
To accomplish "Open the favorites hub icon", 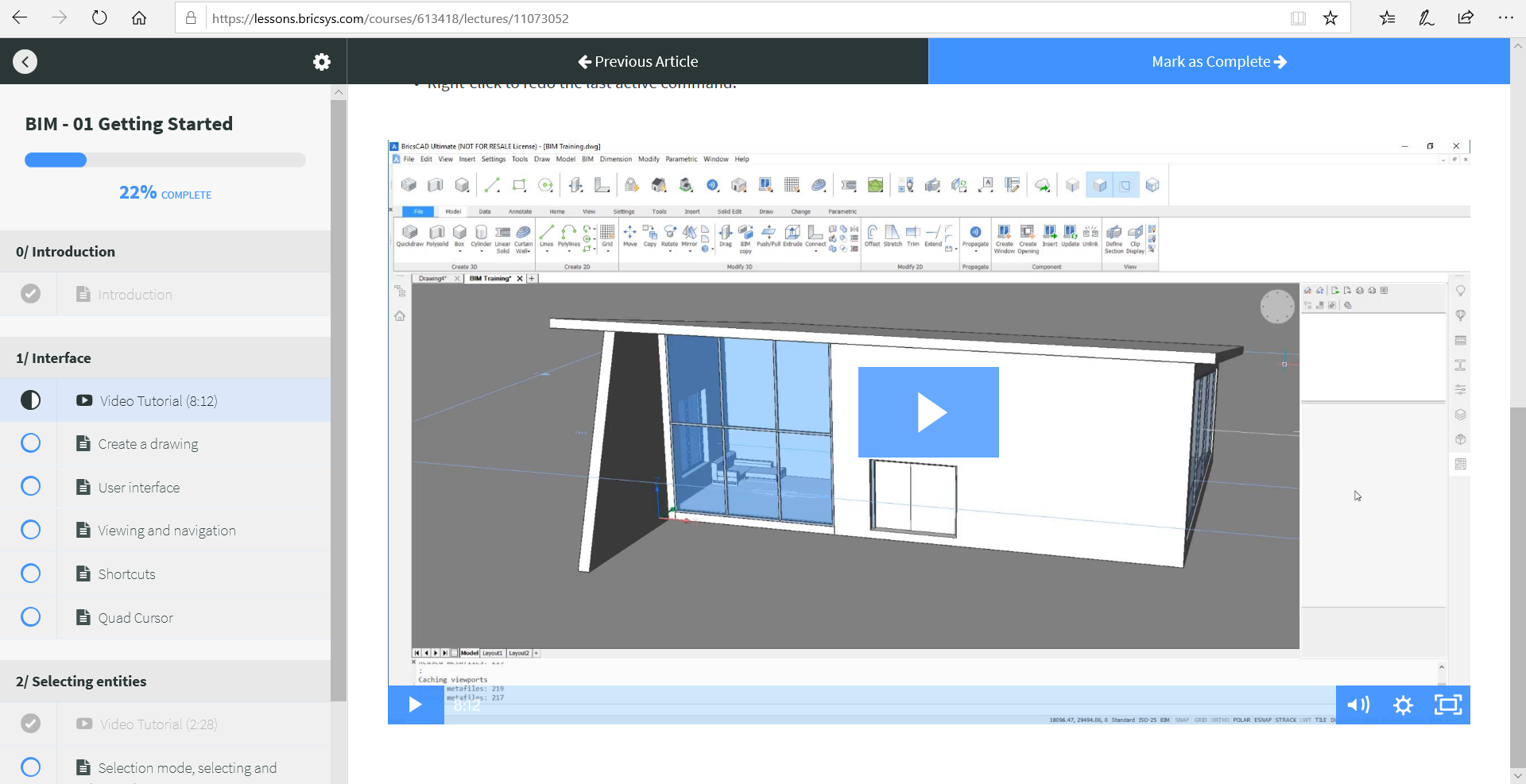I will [1387, 17].
